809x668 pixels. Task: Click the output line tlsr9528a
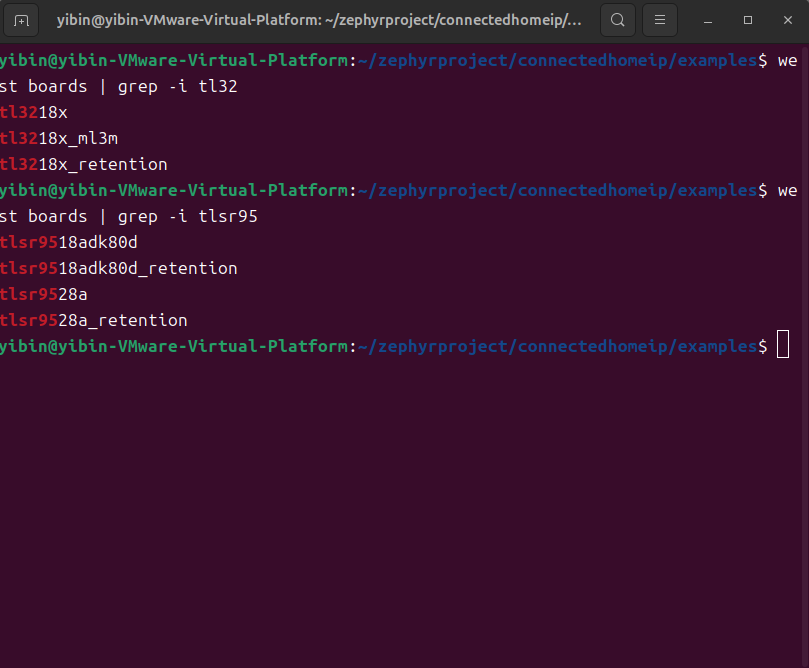[x=44, y=295]
